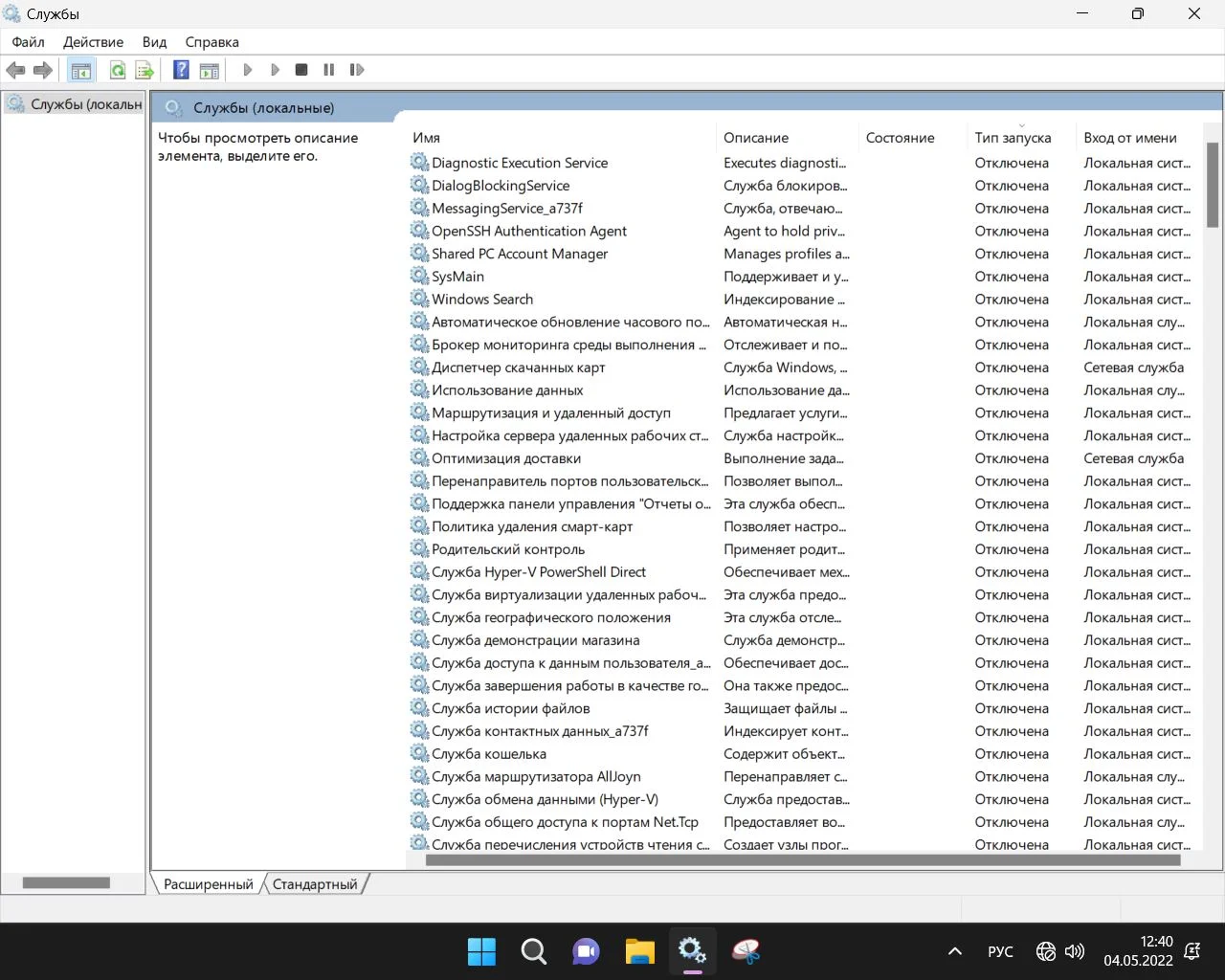
Task: Click the Services gears icon on the taskbar
Action: (x=692, y=951)
